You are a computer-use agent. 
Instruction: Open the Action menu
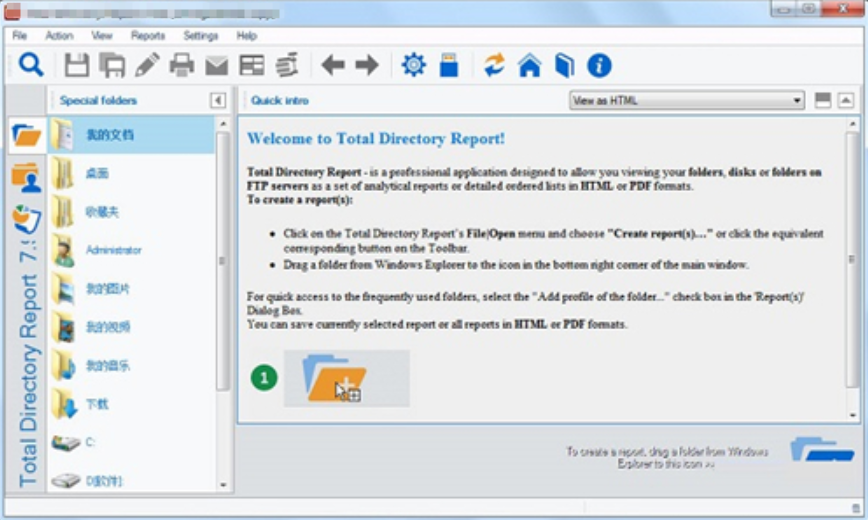pos(59,35)
